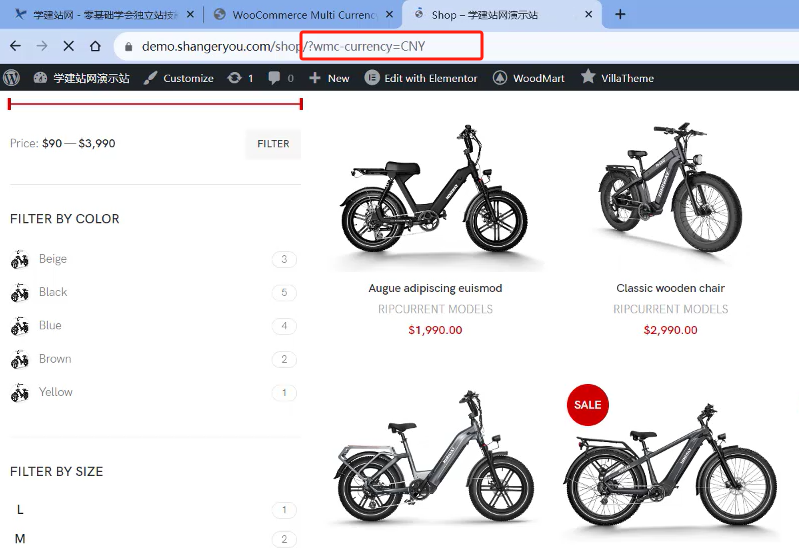
Task: Expand the New content menu
Action: [329, 78]
